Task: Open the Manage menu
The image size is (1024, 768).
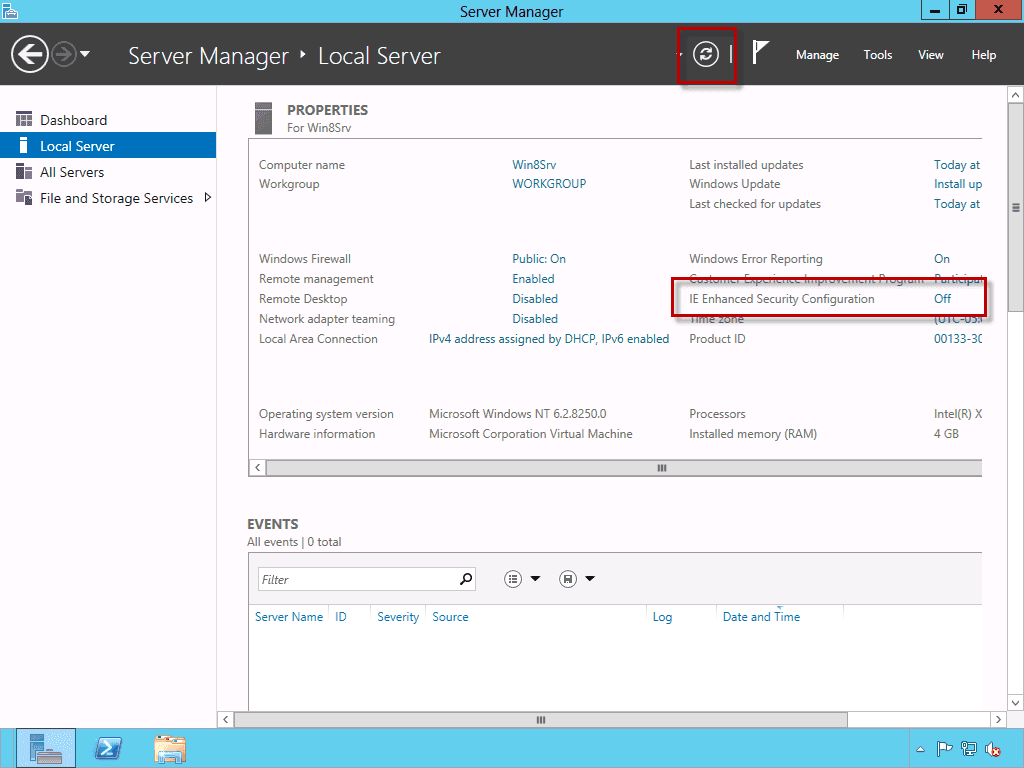Action: [x=817, y=55]
